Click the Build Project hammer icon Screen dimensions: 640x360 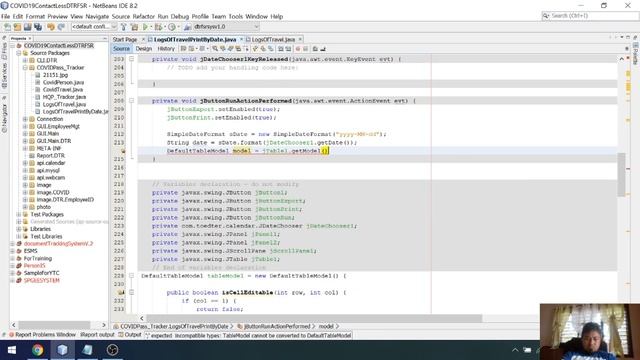coord(124,27)
